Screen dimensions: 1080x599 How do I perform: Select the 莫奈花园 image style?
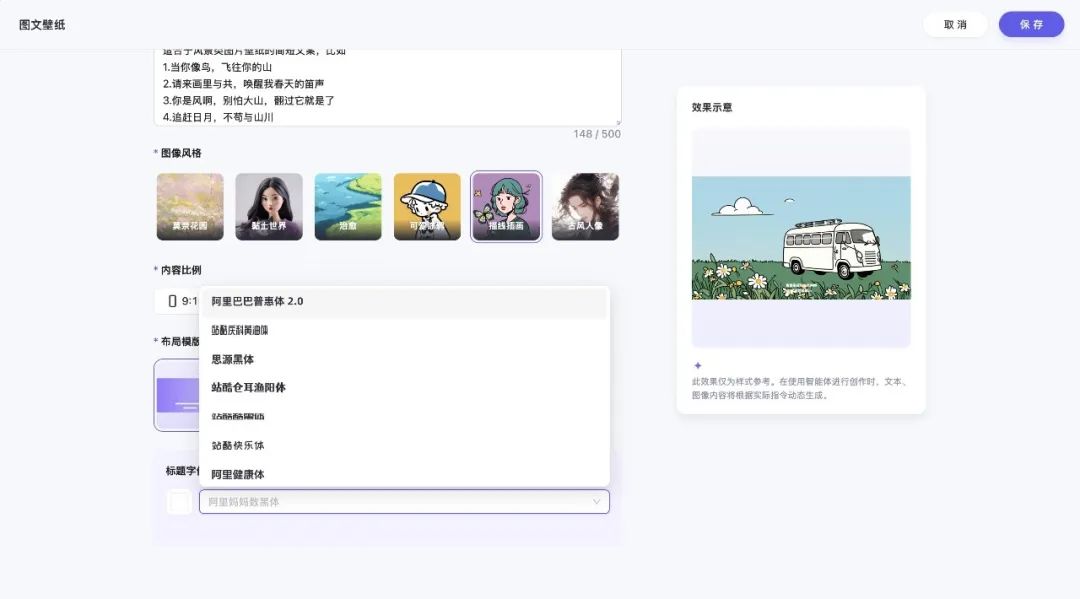189,206
